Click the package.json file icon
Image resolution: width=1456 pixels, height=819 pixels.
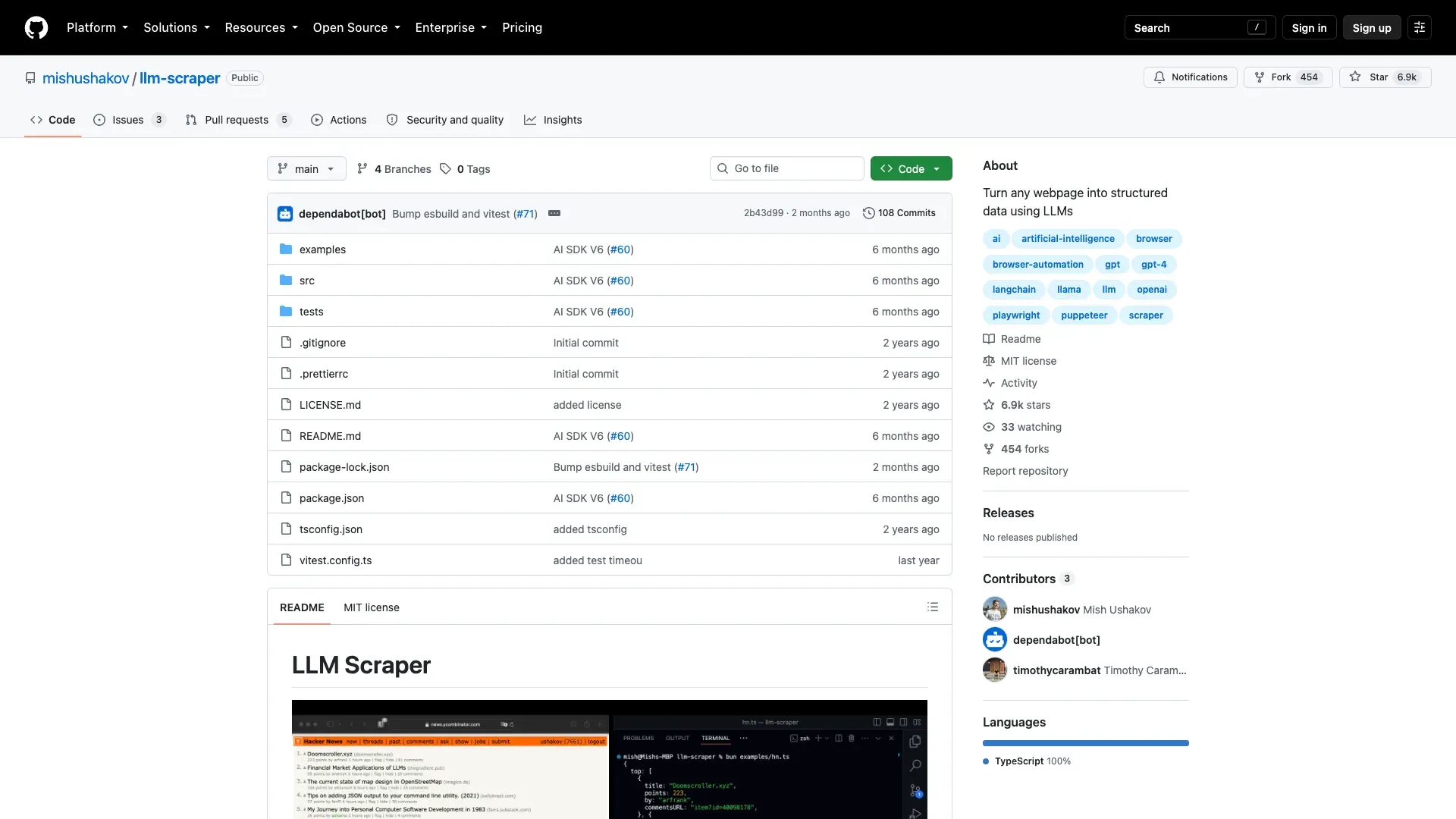point(286,498)
